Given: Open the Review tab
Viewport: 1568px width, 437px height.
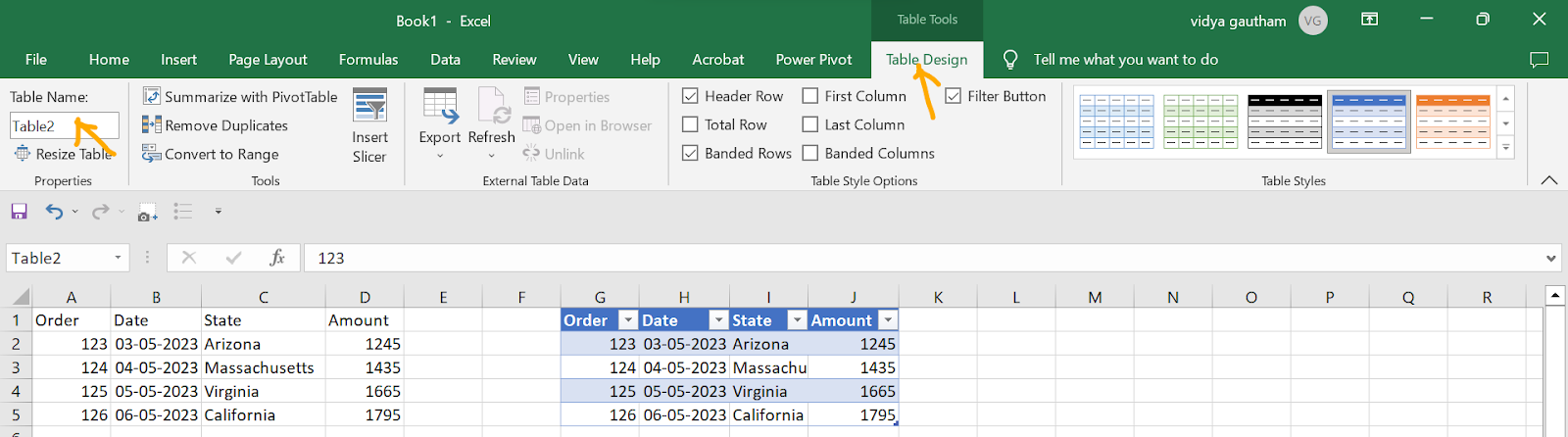Looking at the screenshot, I should [x=514, y=60].
